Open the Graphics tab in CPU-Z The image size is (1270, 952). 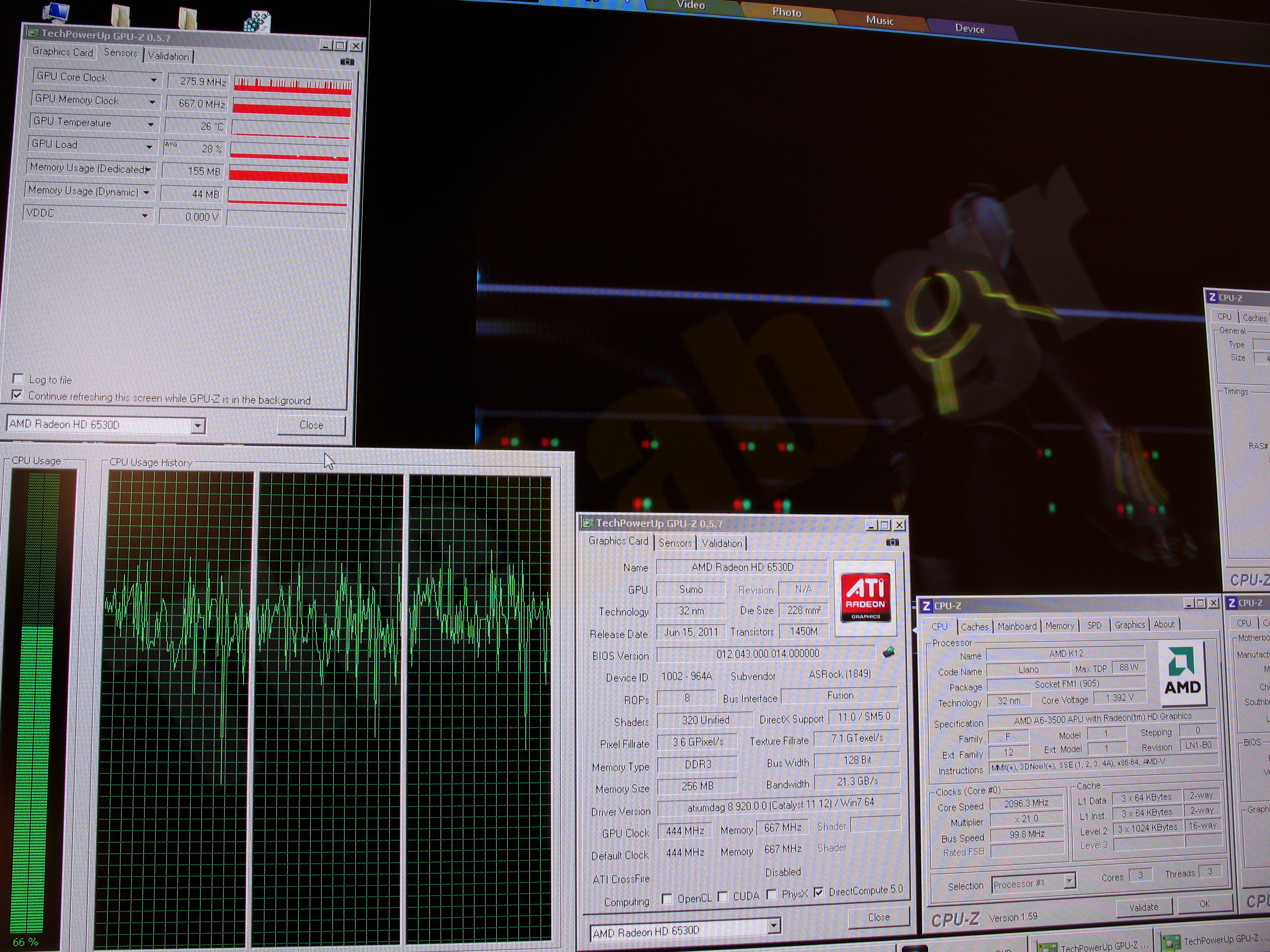click(1129, 624)
